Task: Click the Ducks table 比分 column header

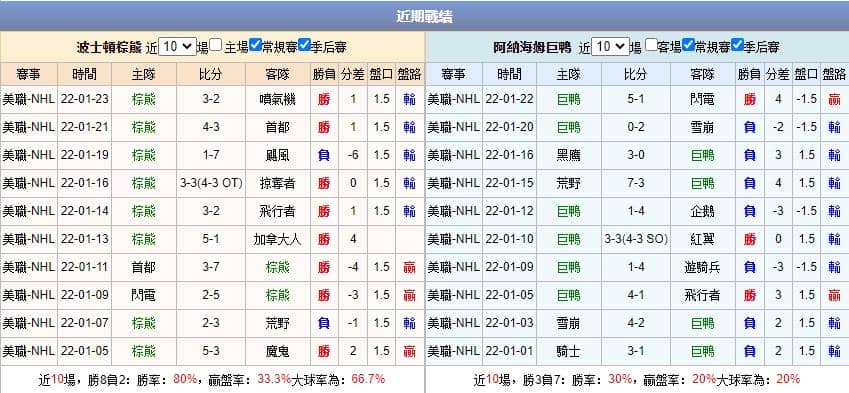Action: coord(636,74)
